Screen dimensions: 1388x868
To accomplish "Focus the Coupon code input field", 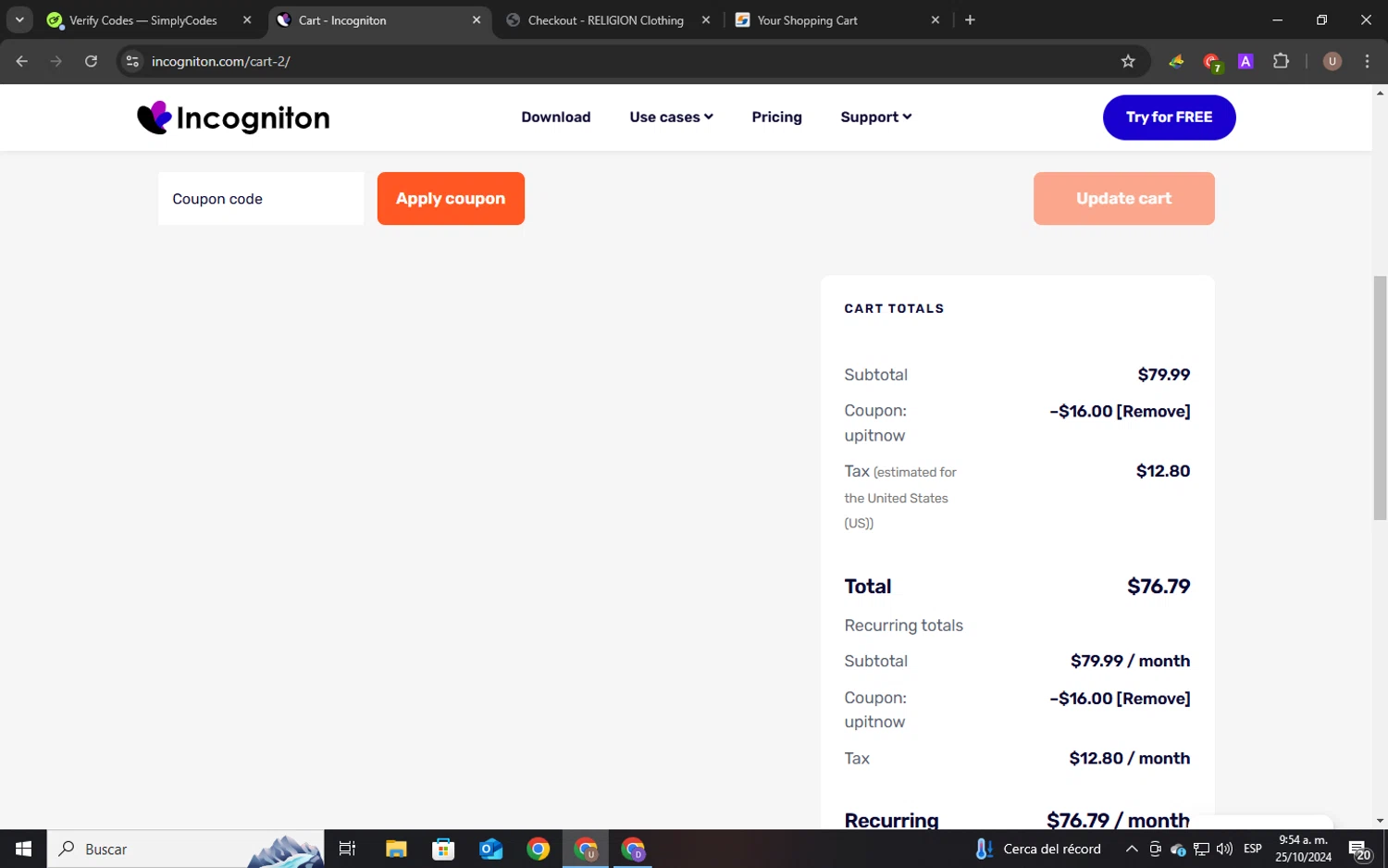I will (x=261, y=199).
